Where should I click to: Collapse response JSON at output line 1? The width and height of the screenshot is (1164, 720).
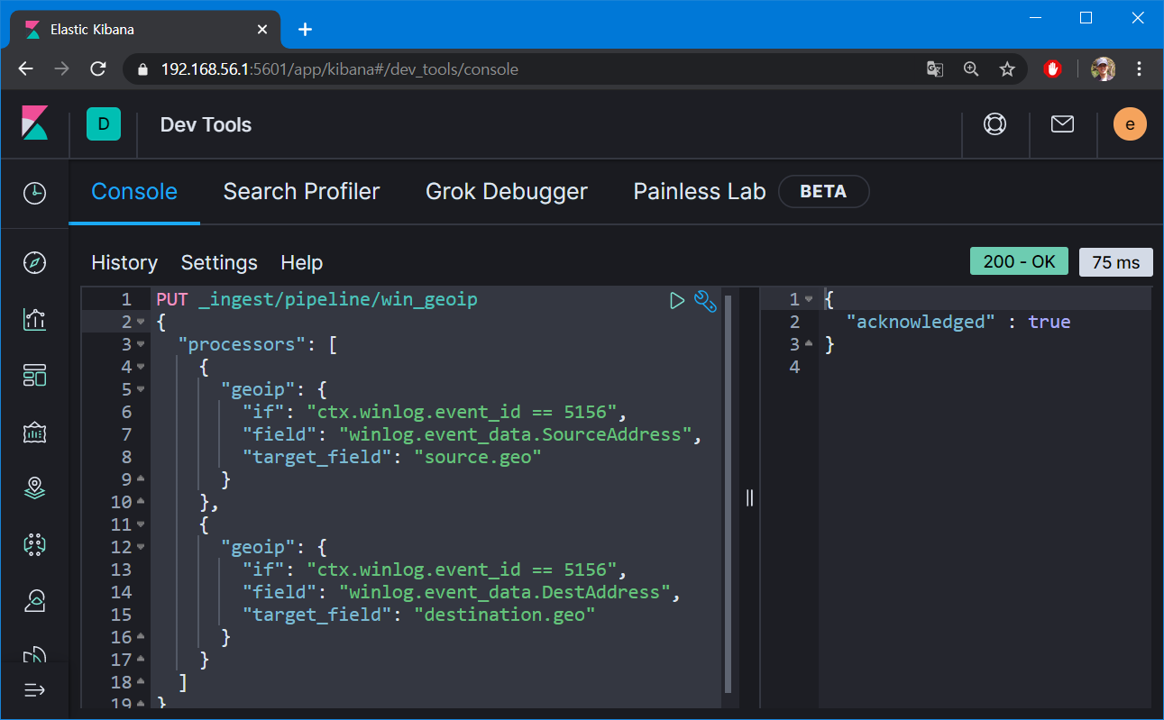(808, 299)
